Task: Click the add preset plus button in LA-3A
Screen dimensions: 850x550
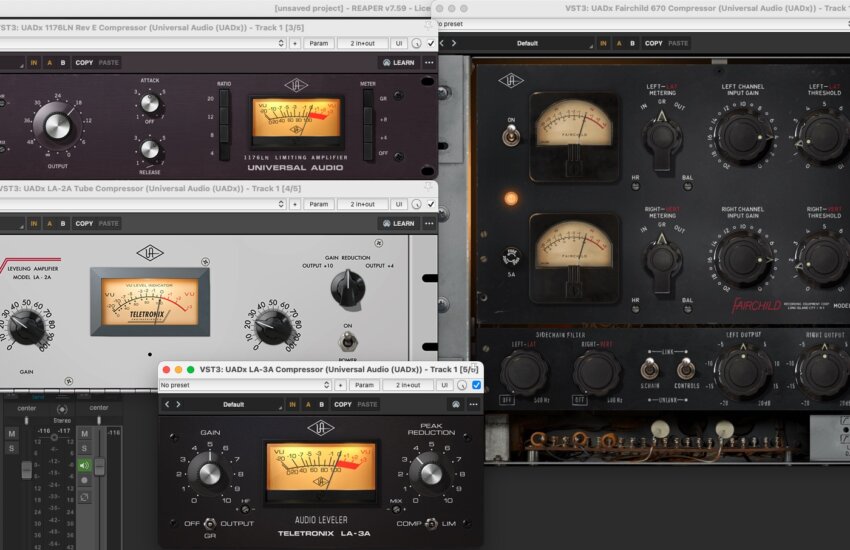Action: point(339,385)
